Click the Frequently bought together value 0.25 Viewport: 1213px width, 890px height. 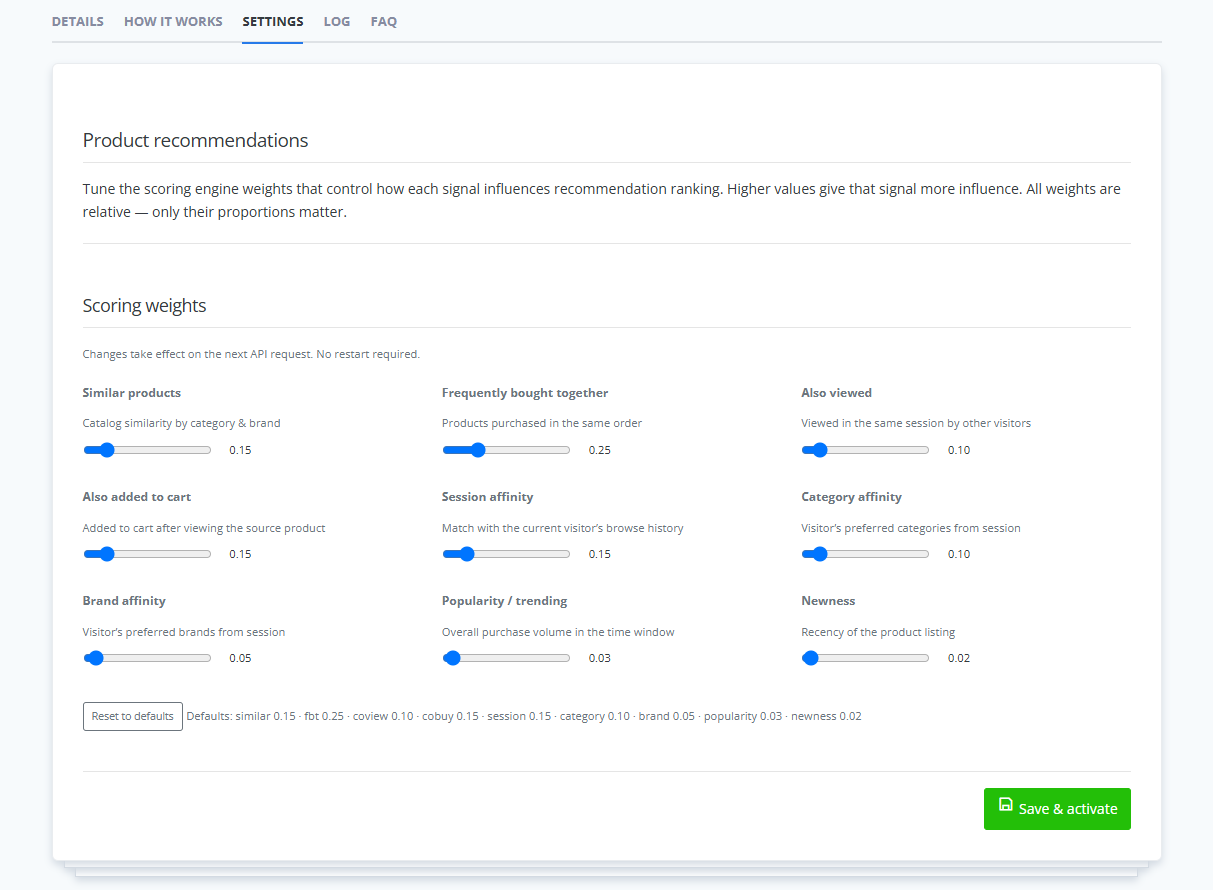(599, 450)
